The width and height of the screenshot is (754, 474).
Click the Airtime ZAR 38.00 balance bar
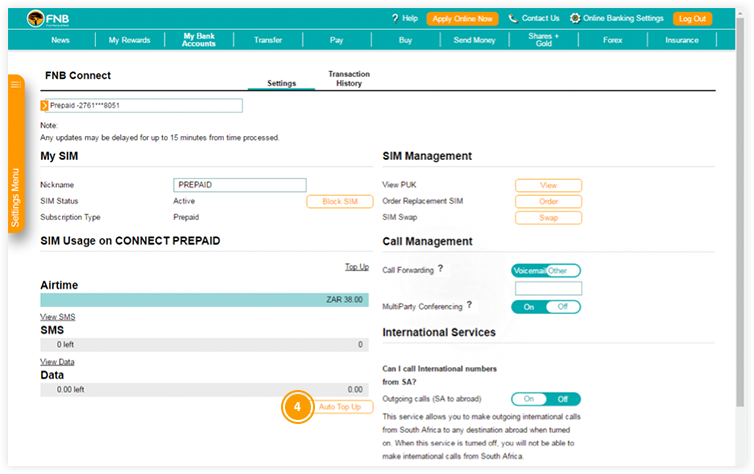(x=204, y=300)
